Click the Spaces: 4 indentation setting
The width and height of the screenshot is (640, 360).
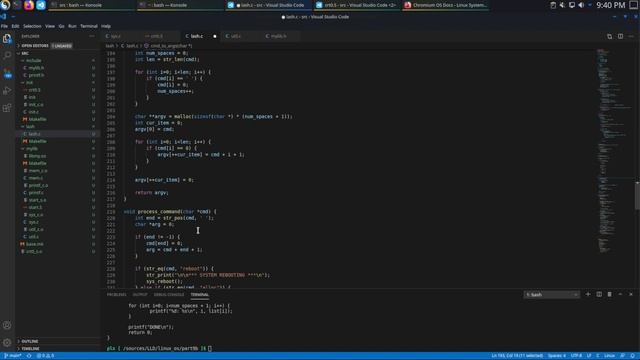click(x=557, y=356)
